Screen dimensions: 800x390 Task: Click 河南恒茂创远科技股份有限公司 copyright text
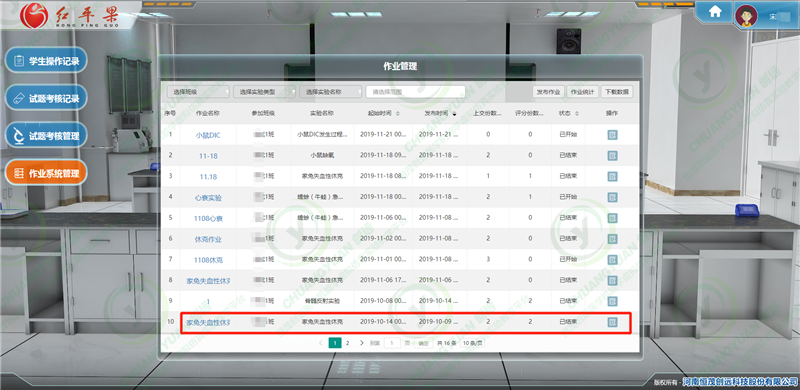pos(740,382)
